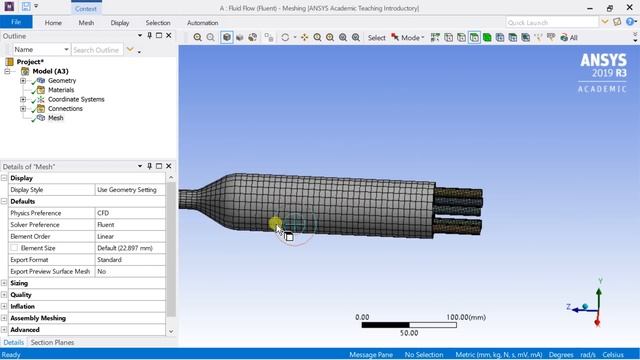640x360 pixels.
Task: Open the Message Pane from status bar
Action: point(371,355)
